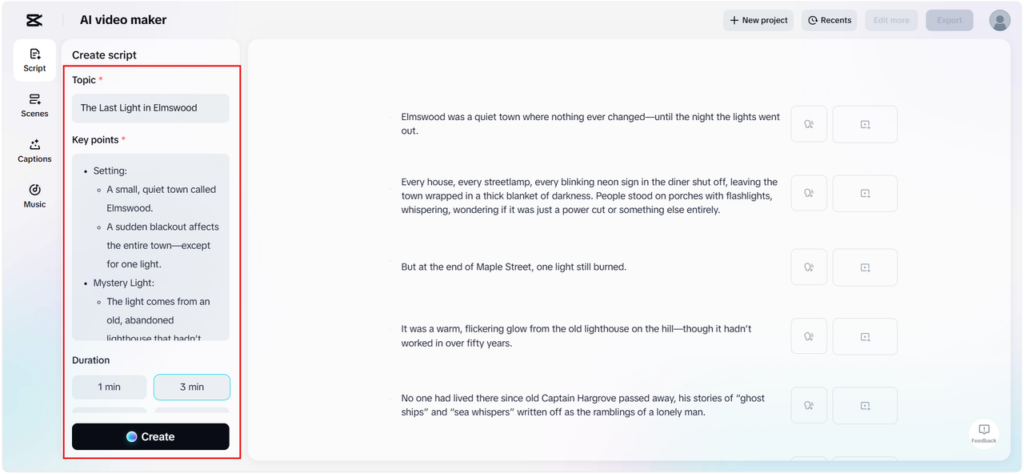Open the Feedback icon
Viewport: 1024px width, 474px height.
[x=984, y=432]
